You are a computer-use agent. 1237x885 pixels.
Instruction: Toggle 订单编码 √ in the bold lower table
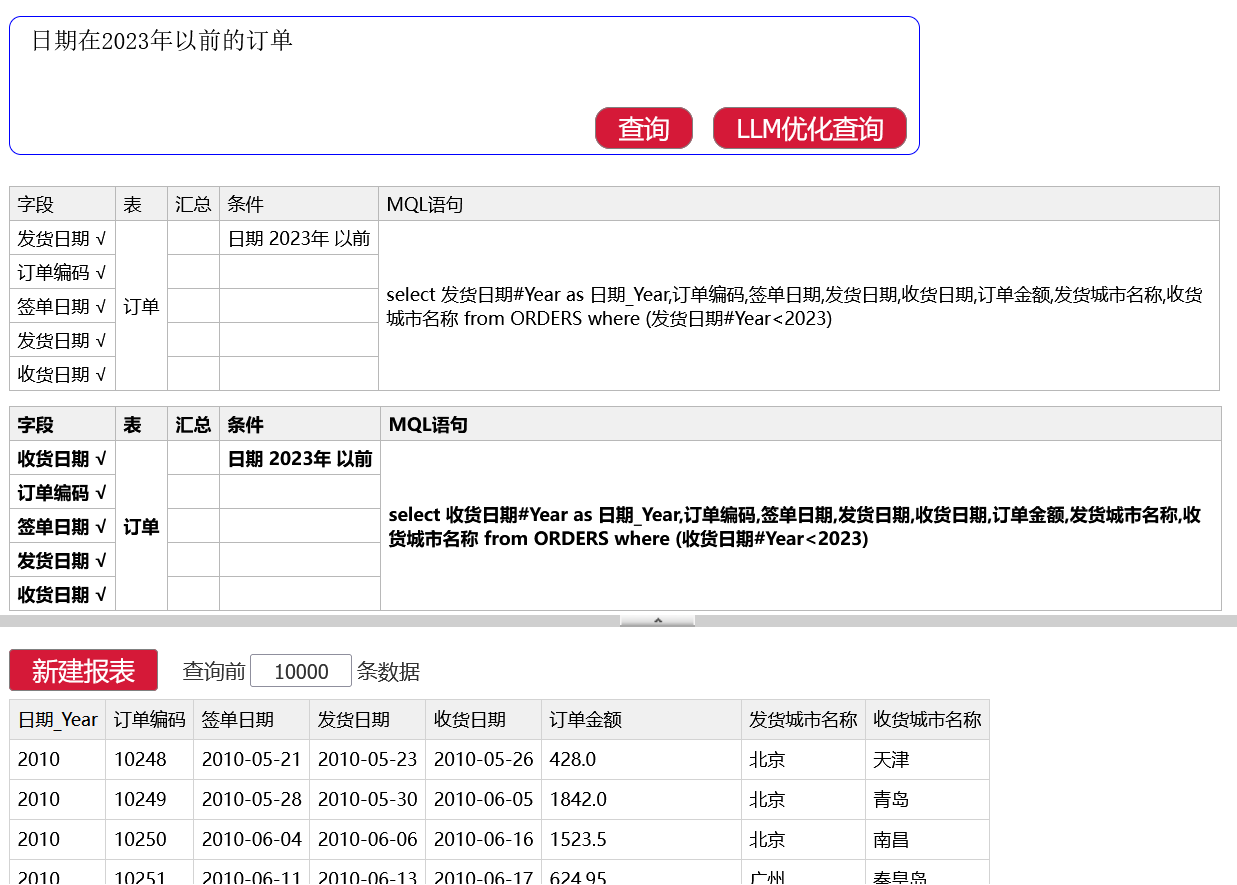(x=62, y=493)
